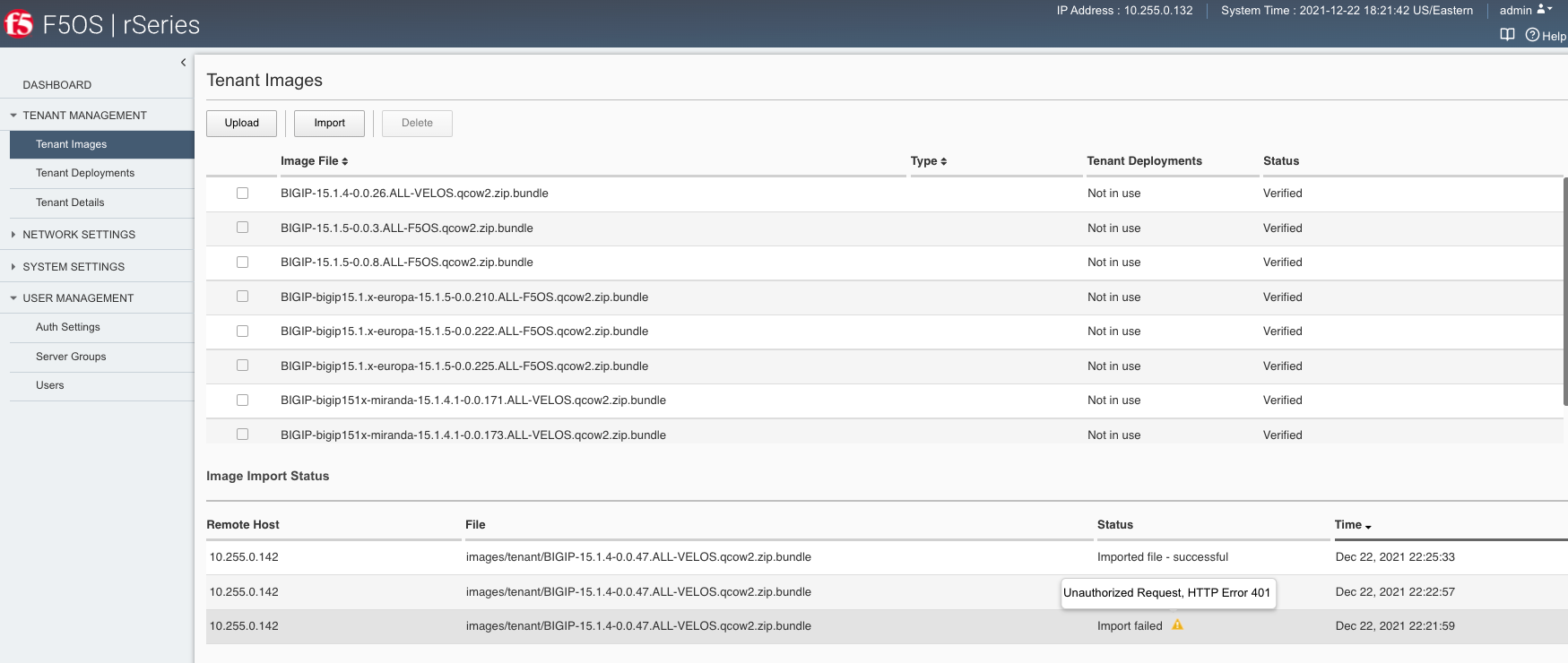Expand the Network Settings section
Image resolution: width=1568 pixels, height=663 pixels.
tap(13, 235)
